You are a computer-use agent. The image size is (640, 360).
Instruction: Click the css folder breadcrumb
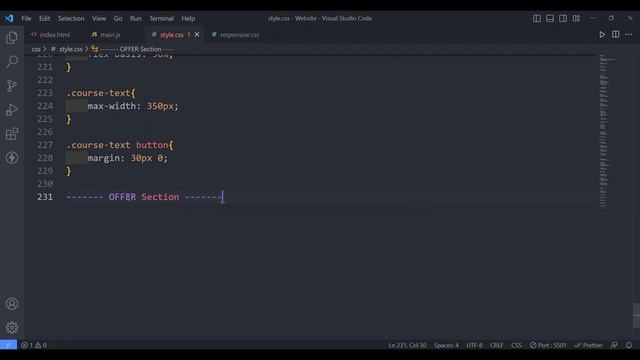(36, 49)
